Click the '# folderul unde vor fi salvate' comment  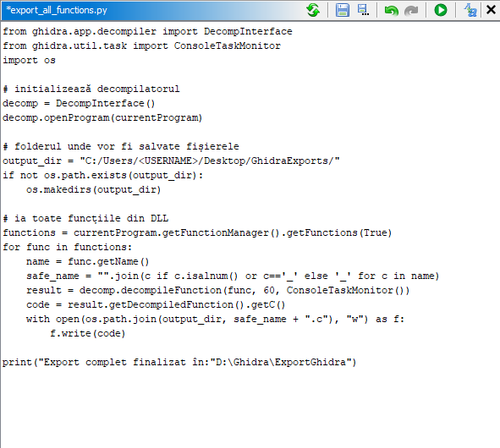click(121, 147)
